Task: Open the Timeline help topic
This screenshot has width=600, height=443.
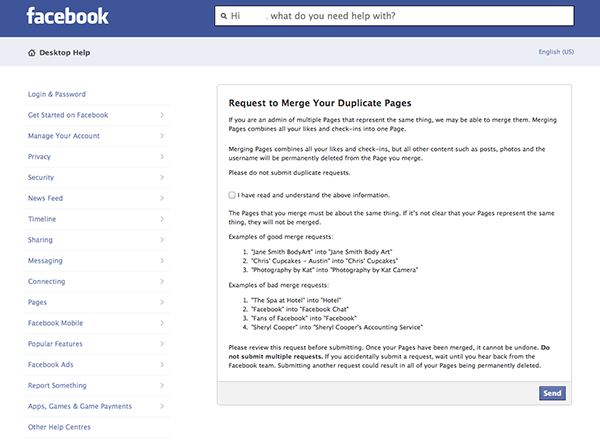Action: (42, 219)
